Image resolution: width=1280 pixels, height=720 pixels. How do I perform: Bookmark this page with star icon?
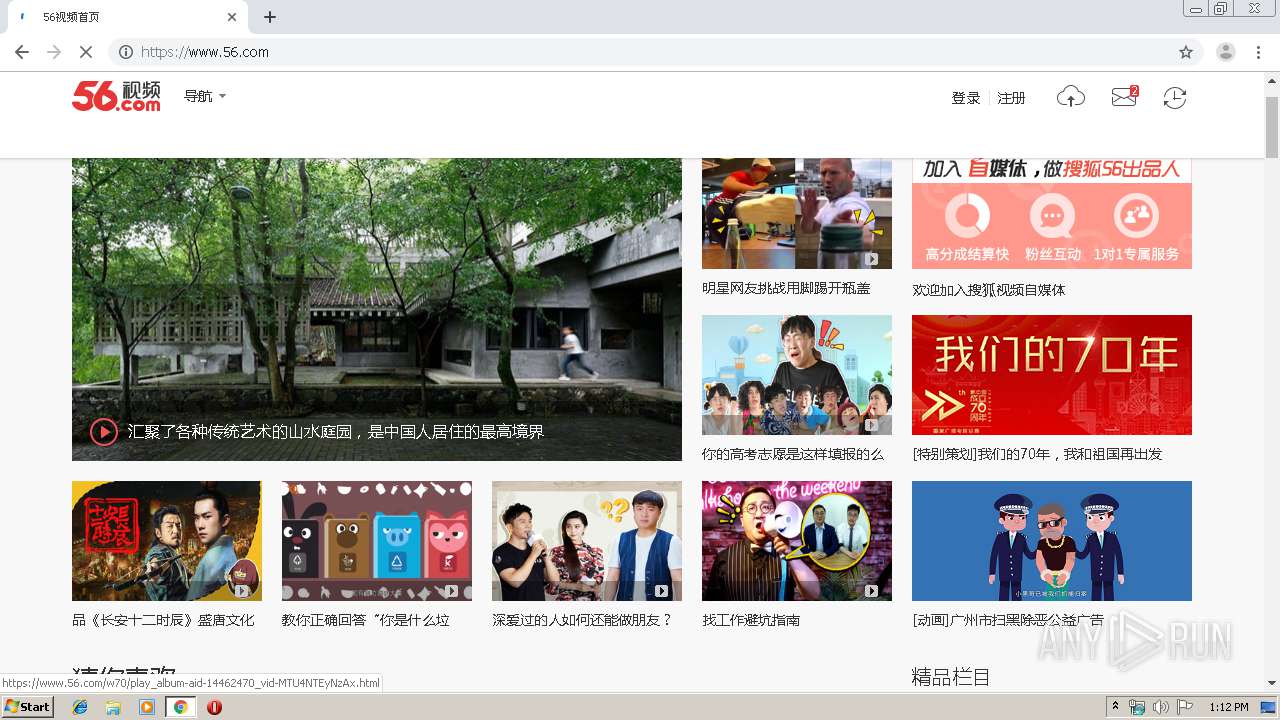pyautogui.click(x=1186, y=52)
